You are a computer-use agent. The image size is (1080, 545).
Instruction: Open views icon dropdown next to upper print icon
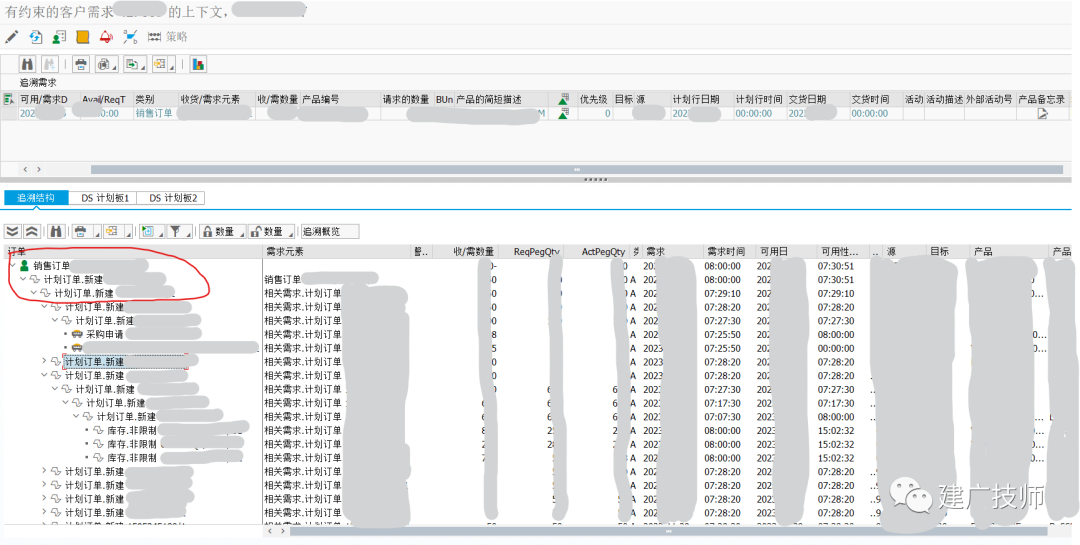point(106,64)
